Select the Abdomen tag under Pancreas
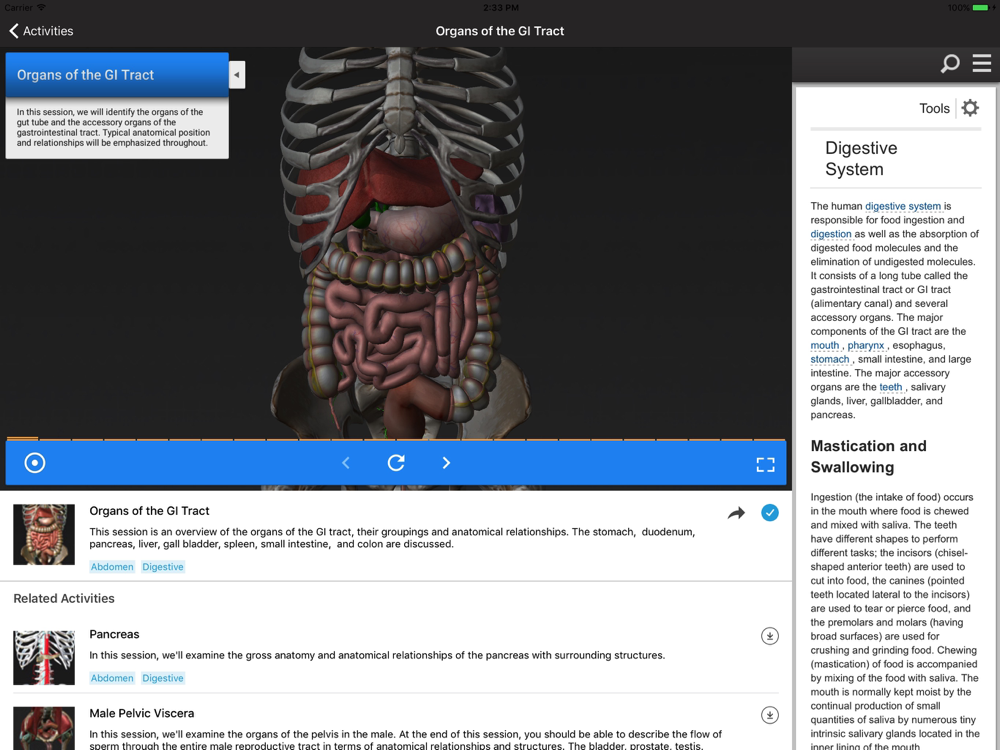1000x750 pixels. click(112, 678)
